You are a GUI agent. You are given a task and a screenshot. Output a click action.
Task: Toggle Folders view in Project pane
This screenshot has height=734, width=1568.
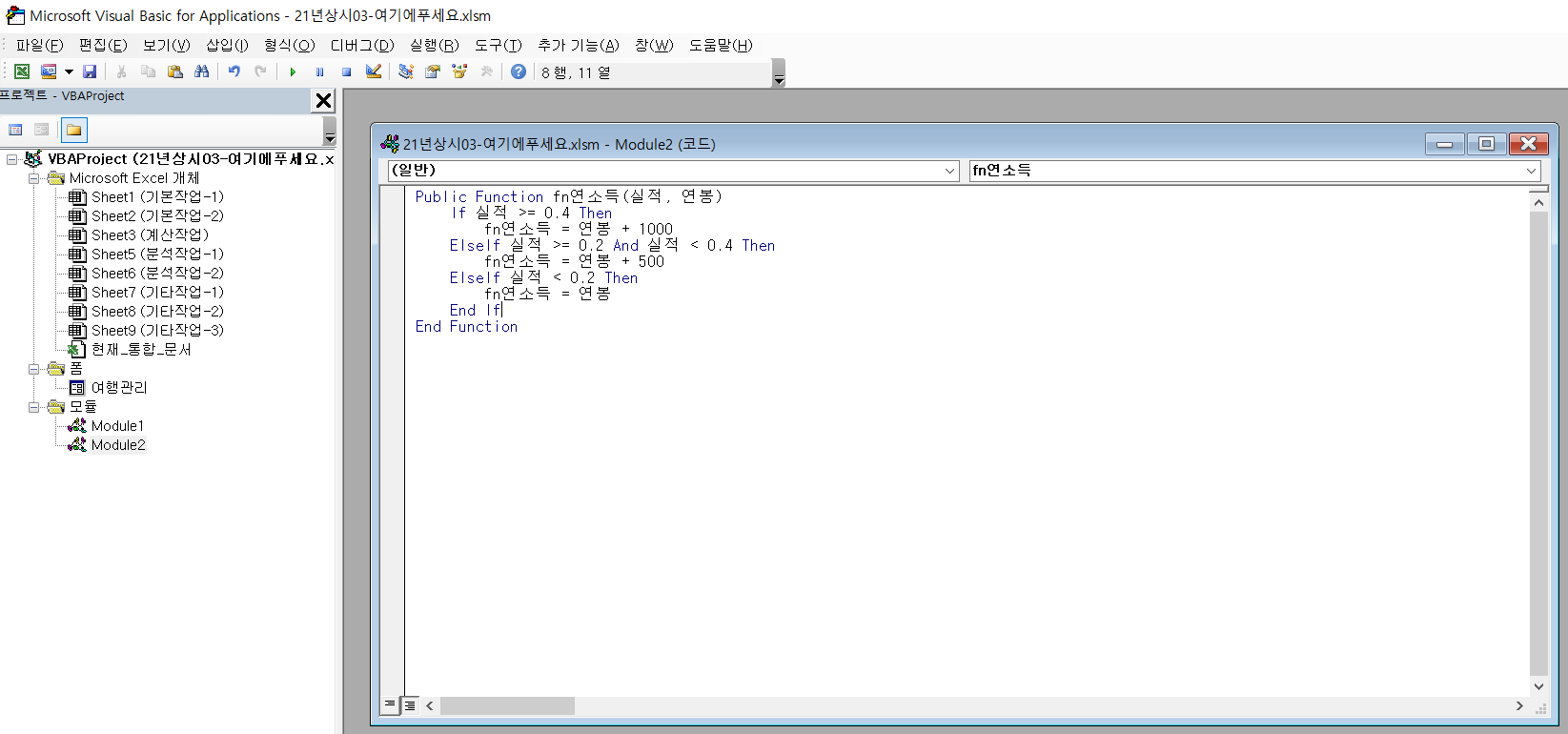click(x=73, y=130)
